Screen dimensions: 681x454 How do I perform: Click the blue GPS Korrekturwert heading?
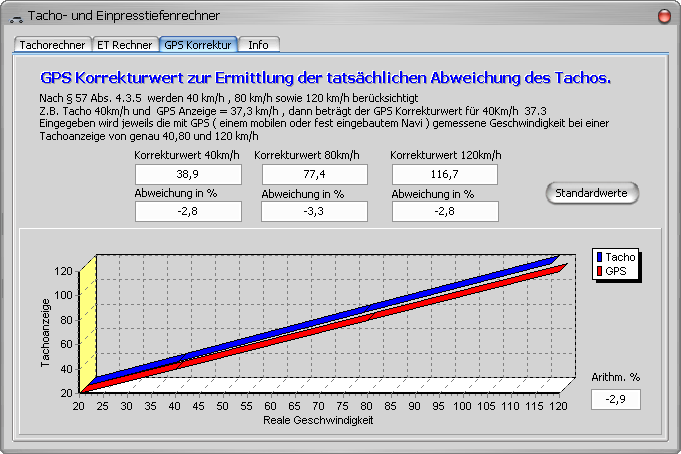pyautogui.click(x=326, y=78)
